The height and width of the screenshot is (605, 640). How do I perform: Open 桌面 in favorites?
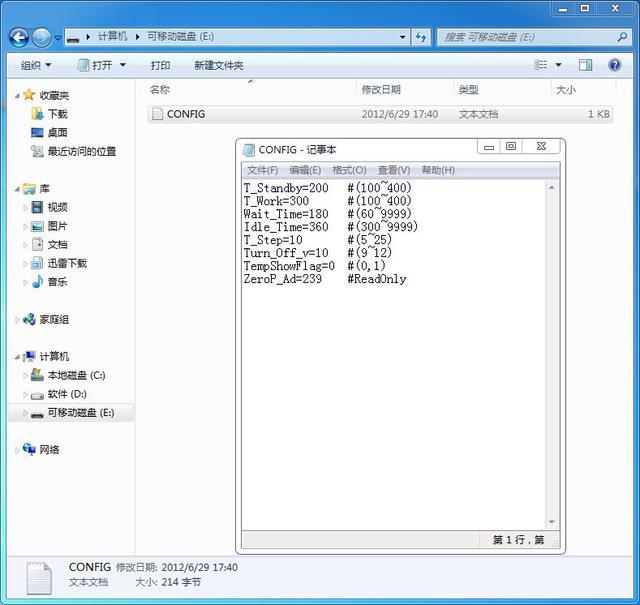pyautogui.click(x=58, y=133)
